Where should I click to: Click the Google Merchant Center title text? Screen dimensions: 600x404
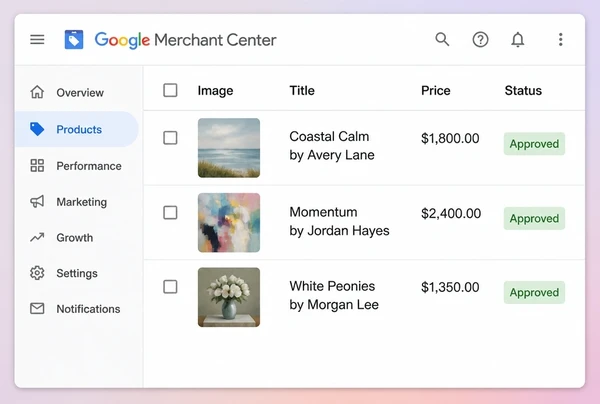(186, 40)
